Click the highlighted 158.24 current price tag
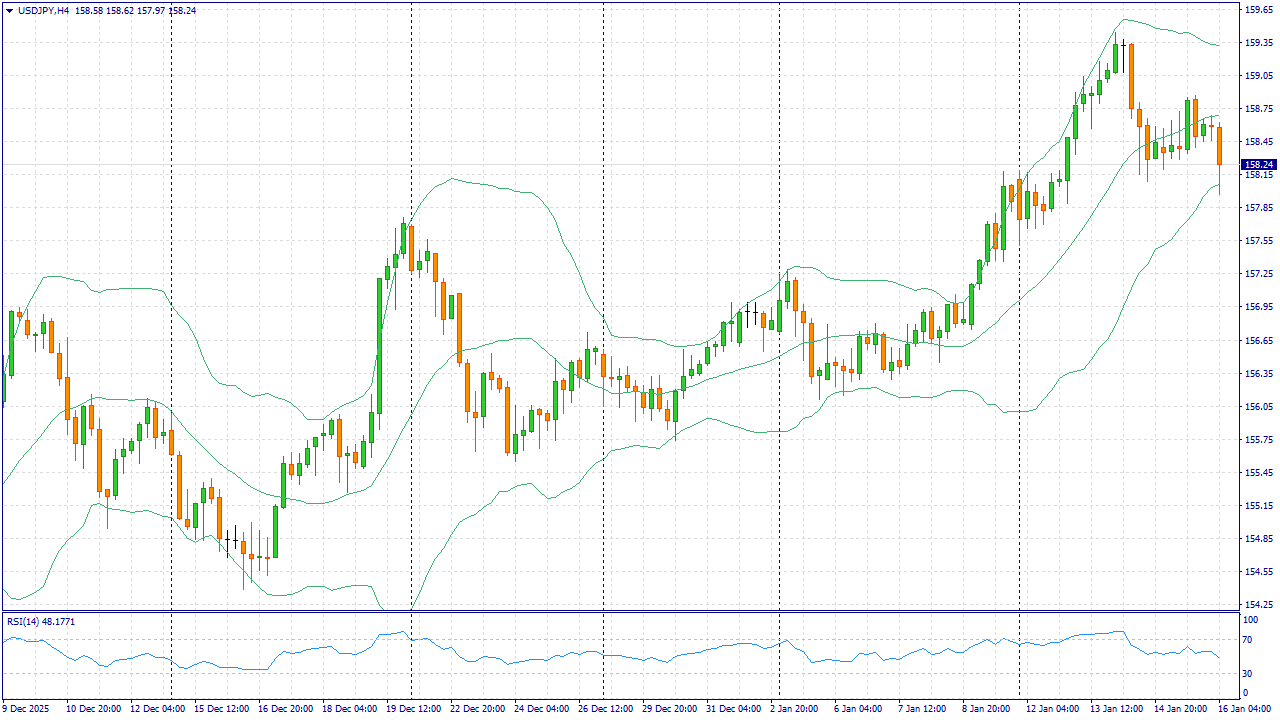 1258,164
